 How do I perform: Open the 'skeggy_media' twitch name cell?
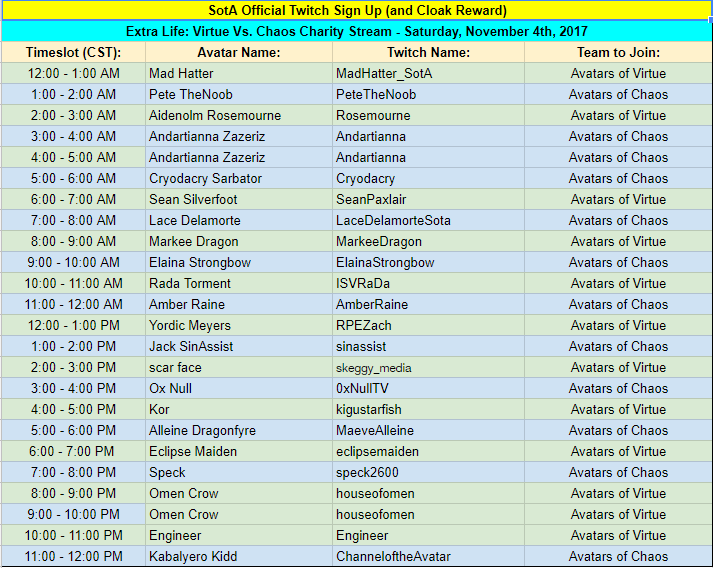[428, 367]
